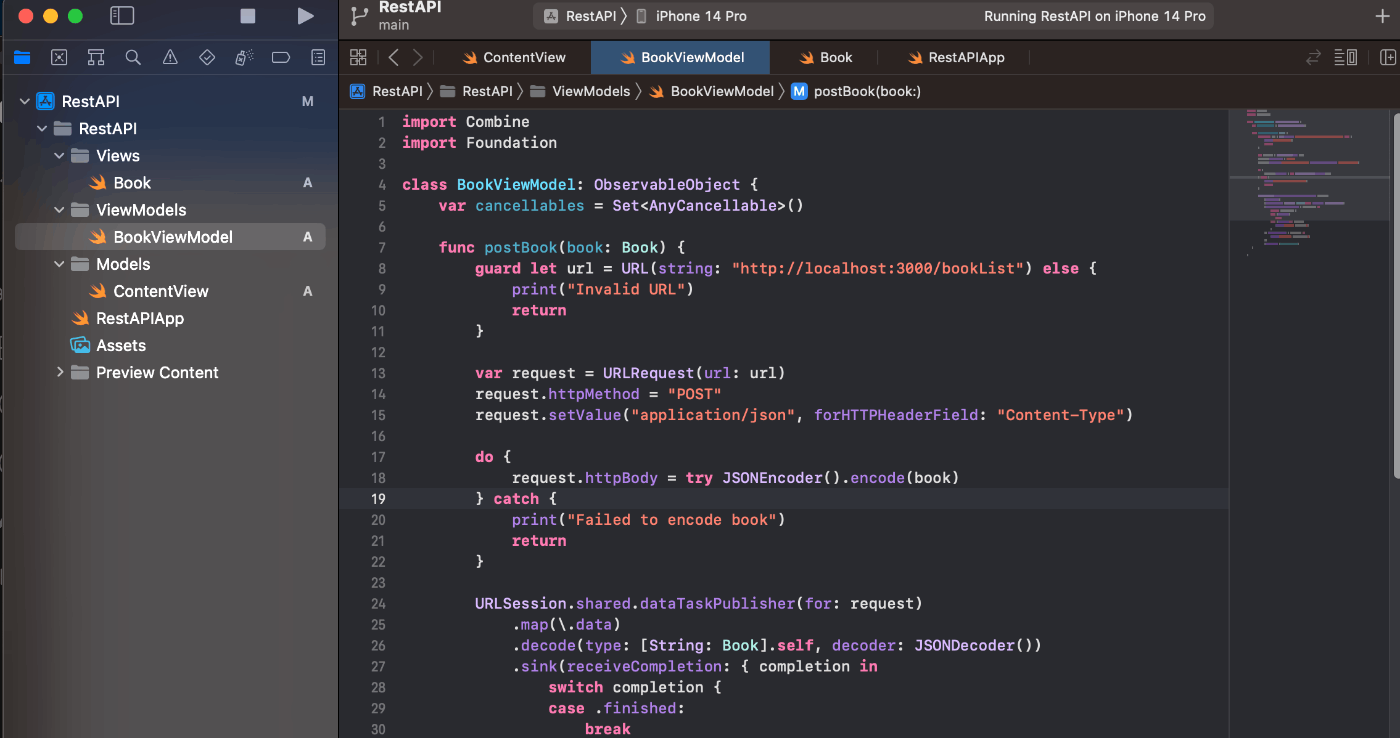The image size is (1400, 738).
Task: Click the Library plus button
Action: click(x=1383, y=16)
